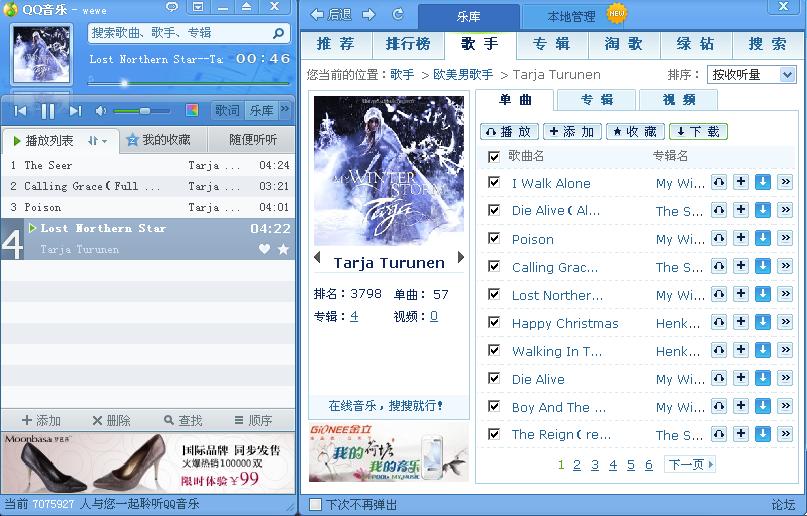The width and height of the screenshot is (807, 516).
Task: Mute the volume speaker icon
Action: click(x=101, y=111)
